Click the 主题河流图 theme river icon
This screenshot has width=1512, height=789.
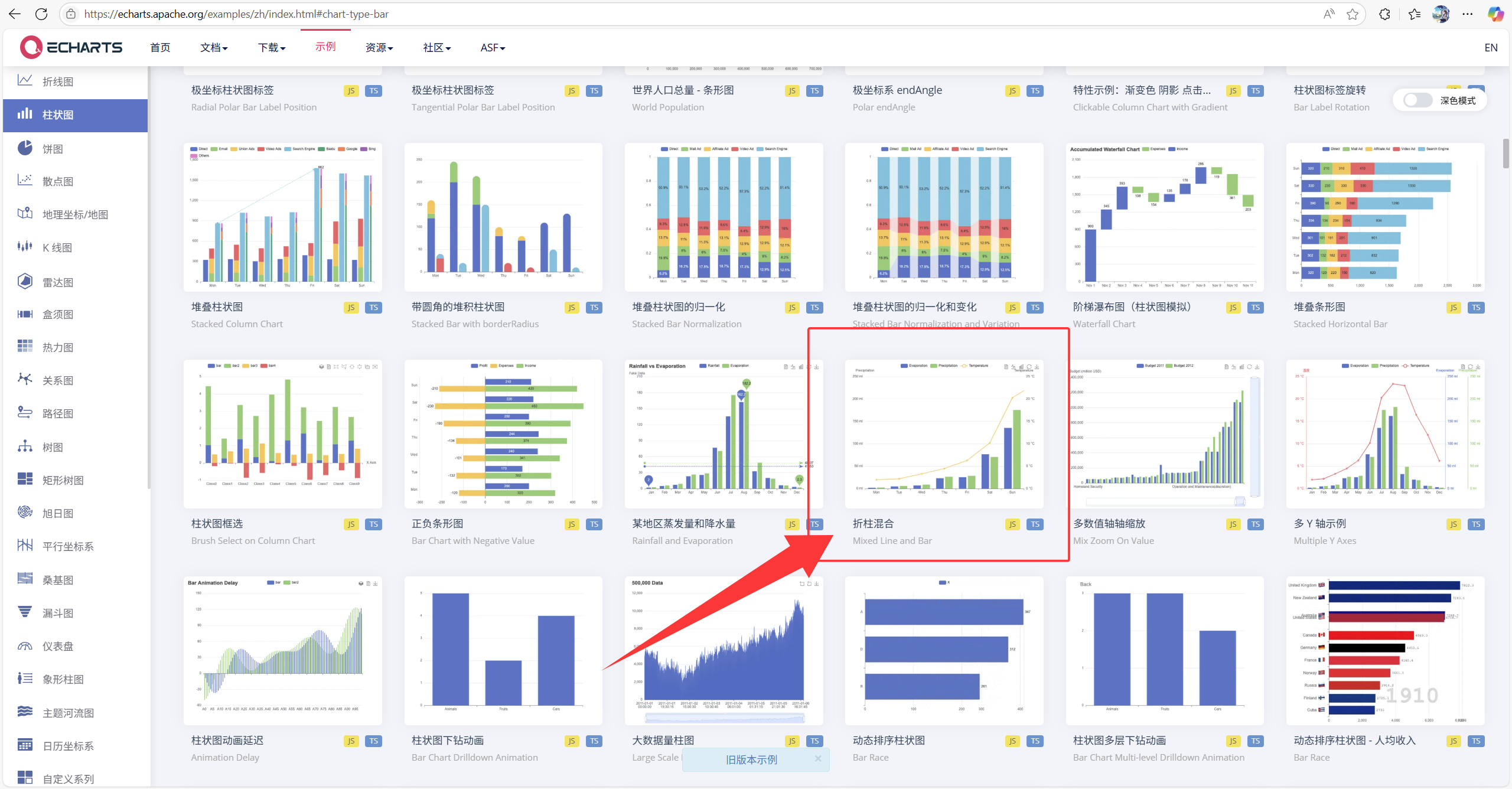pos(25,712)
